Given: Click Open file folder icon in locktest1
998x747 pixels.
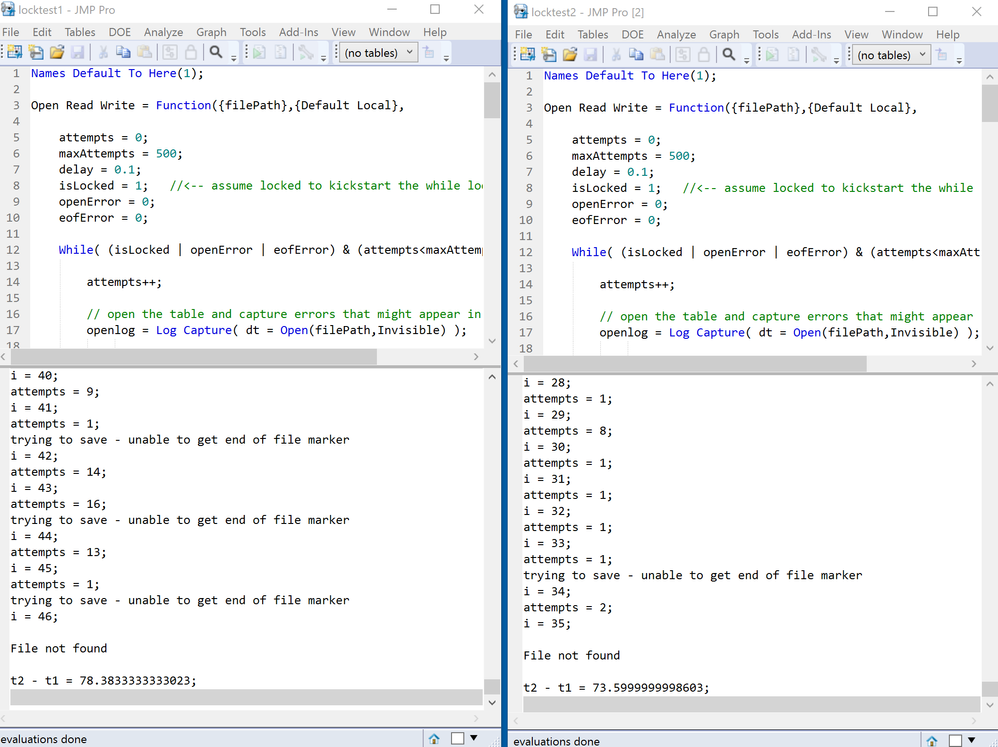Looking at the screenshot, I should (x=57, y=53).
